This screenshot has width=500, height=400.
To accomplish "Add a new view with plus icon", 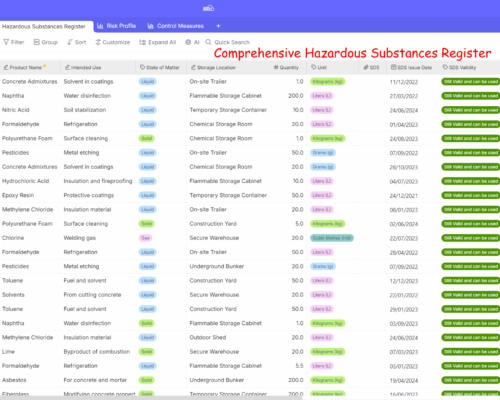I will click(x=218, y=26).
